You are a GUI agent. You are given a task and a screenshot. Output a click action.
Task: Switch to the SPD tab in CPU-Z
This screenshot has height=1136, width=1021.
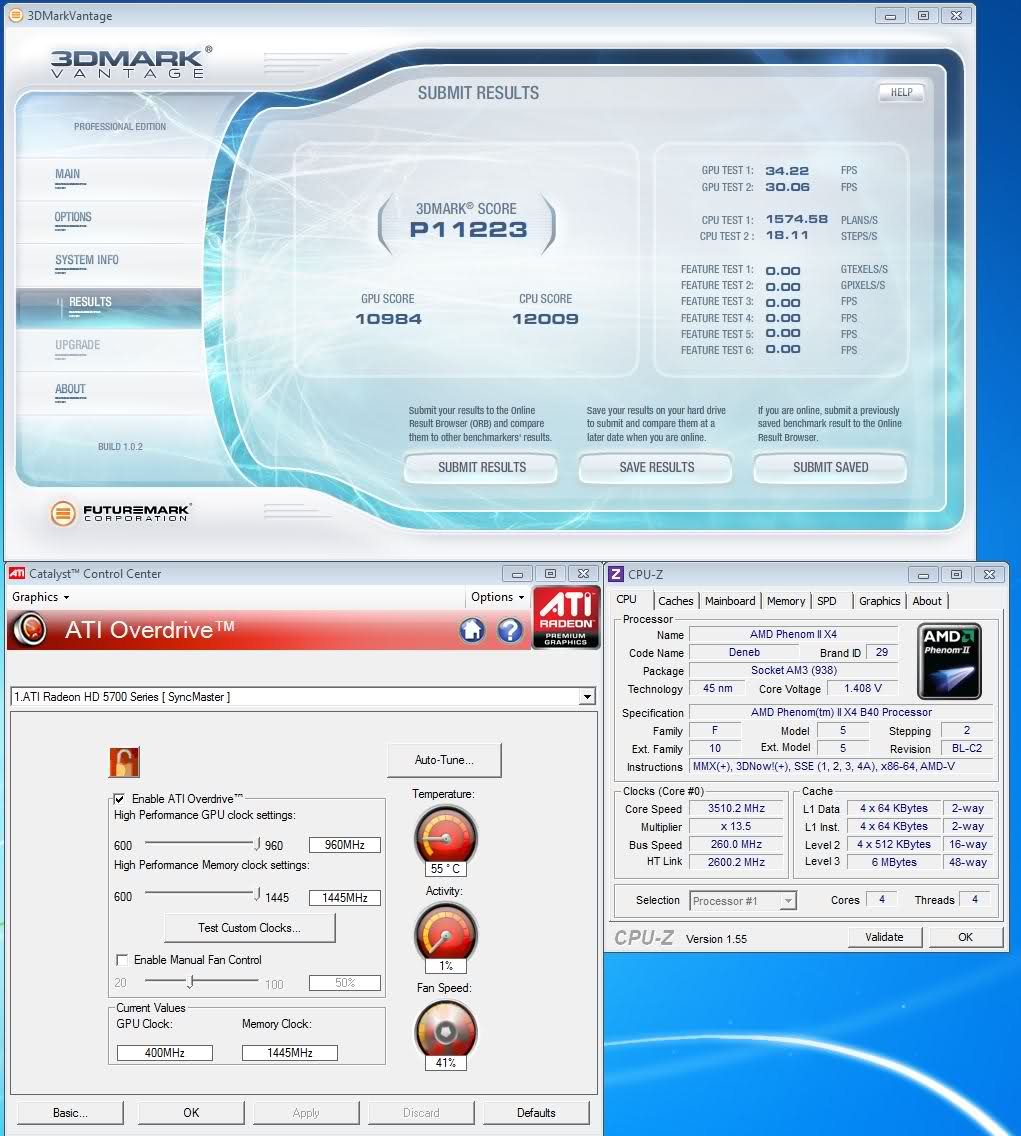pyautogui.click(x=827, y=601)
